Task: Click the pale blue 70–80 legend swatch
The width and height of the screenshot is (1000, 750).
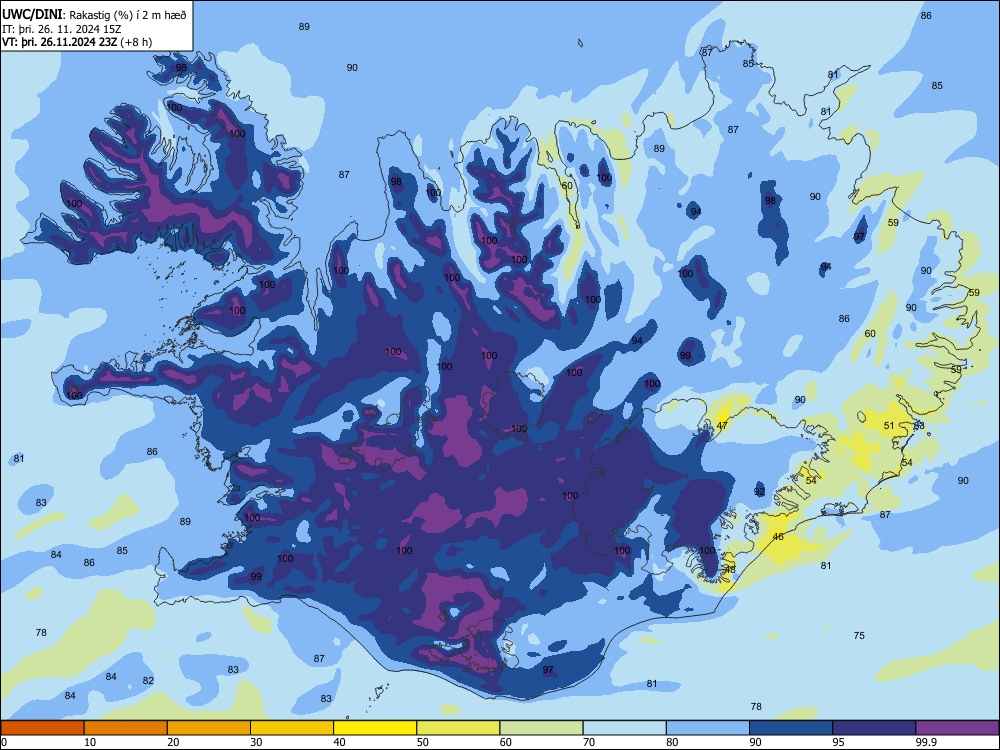Action: point(624,728)
